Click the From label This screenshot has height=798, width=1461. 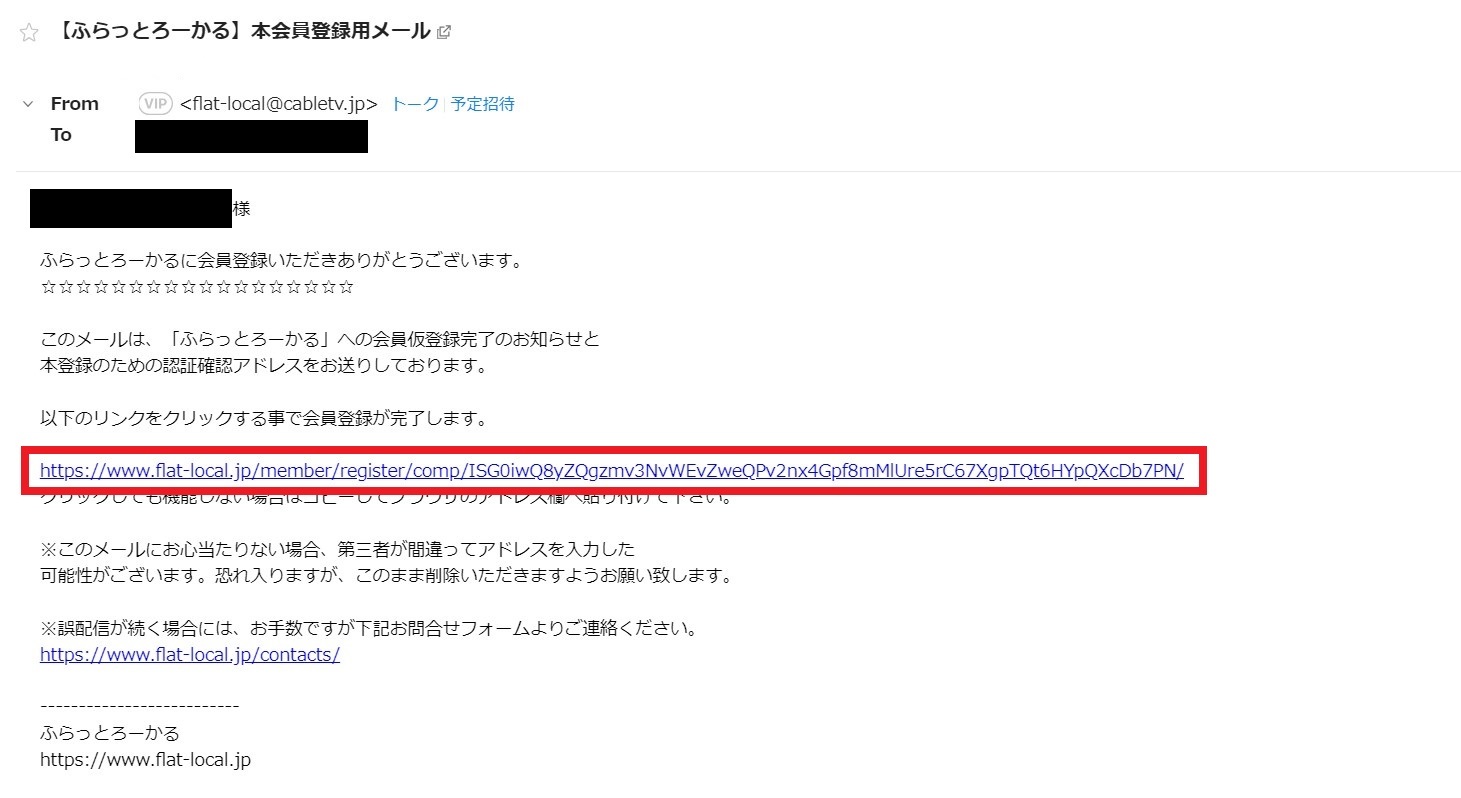click(x=75, y=103)
